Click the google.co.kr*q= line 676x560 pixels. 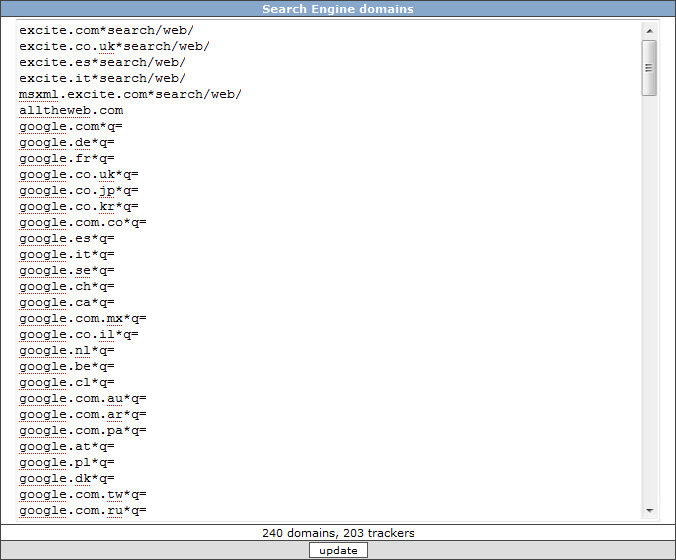click(x=79, y=206)
